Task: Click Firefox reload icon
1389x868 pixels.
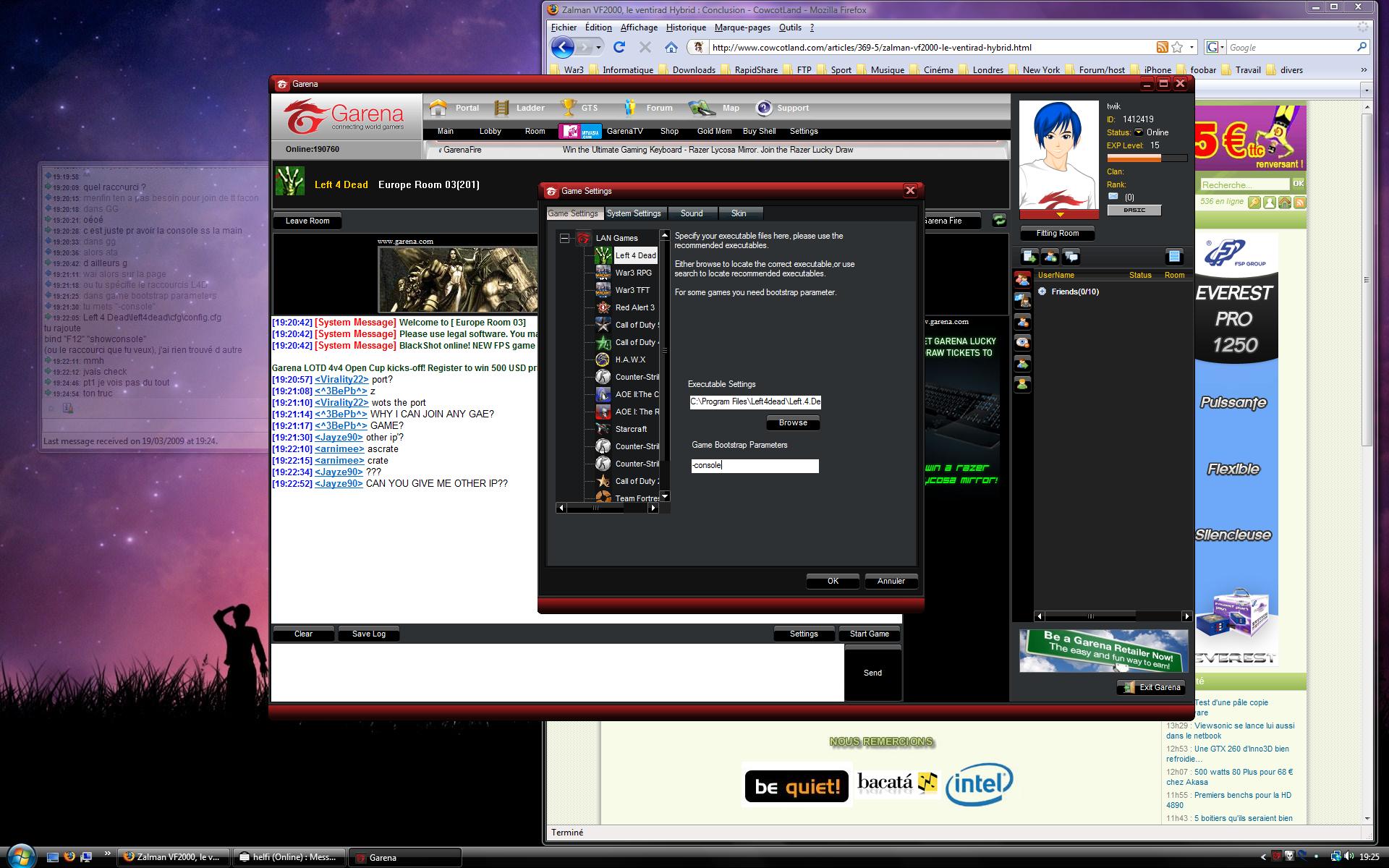Action: point(619,47)
